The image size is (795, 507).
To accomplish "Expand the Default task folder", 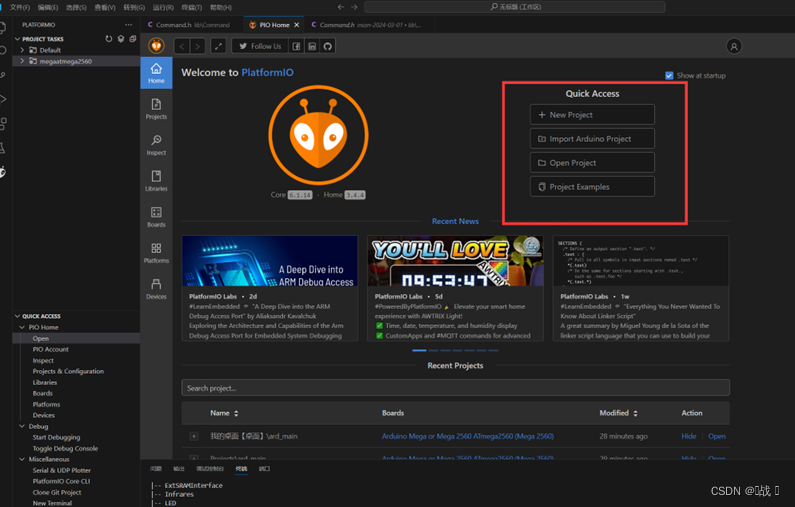I will pyautogui.click(x=22, y=50).
